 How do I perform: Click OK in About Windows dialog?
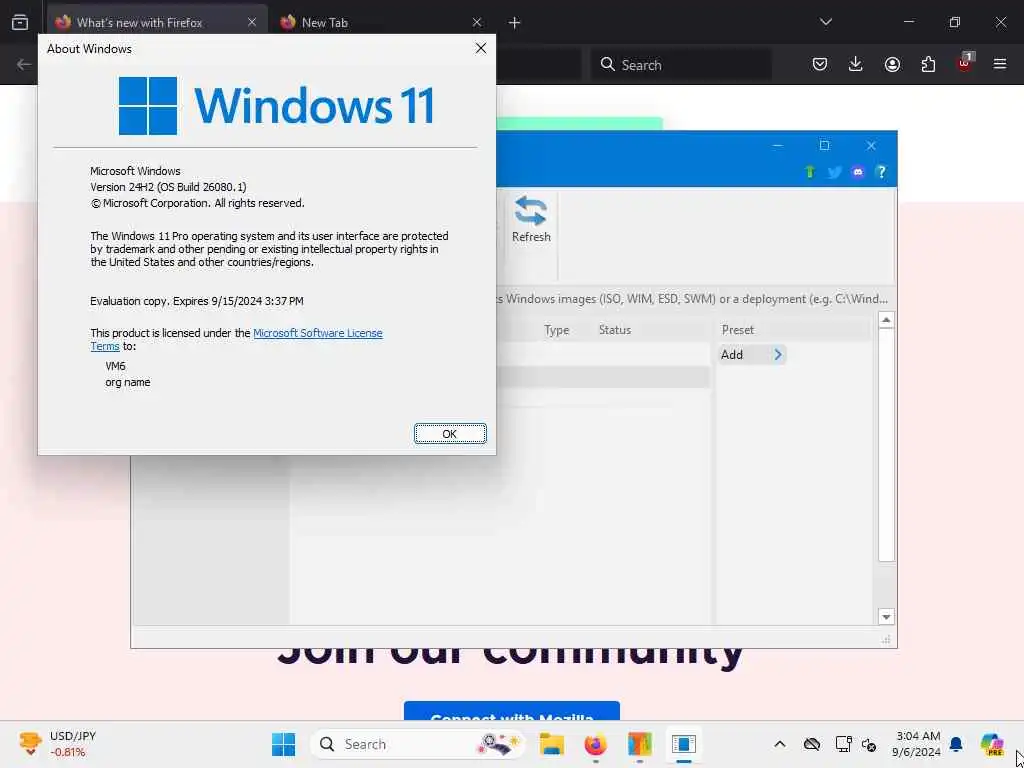coord(450,434)
